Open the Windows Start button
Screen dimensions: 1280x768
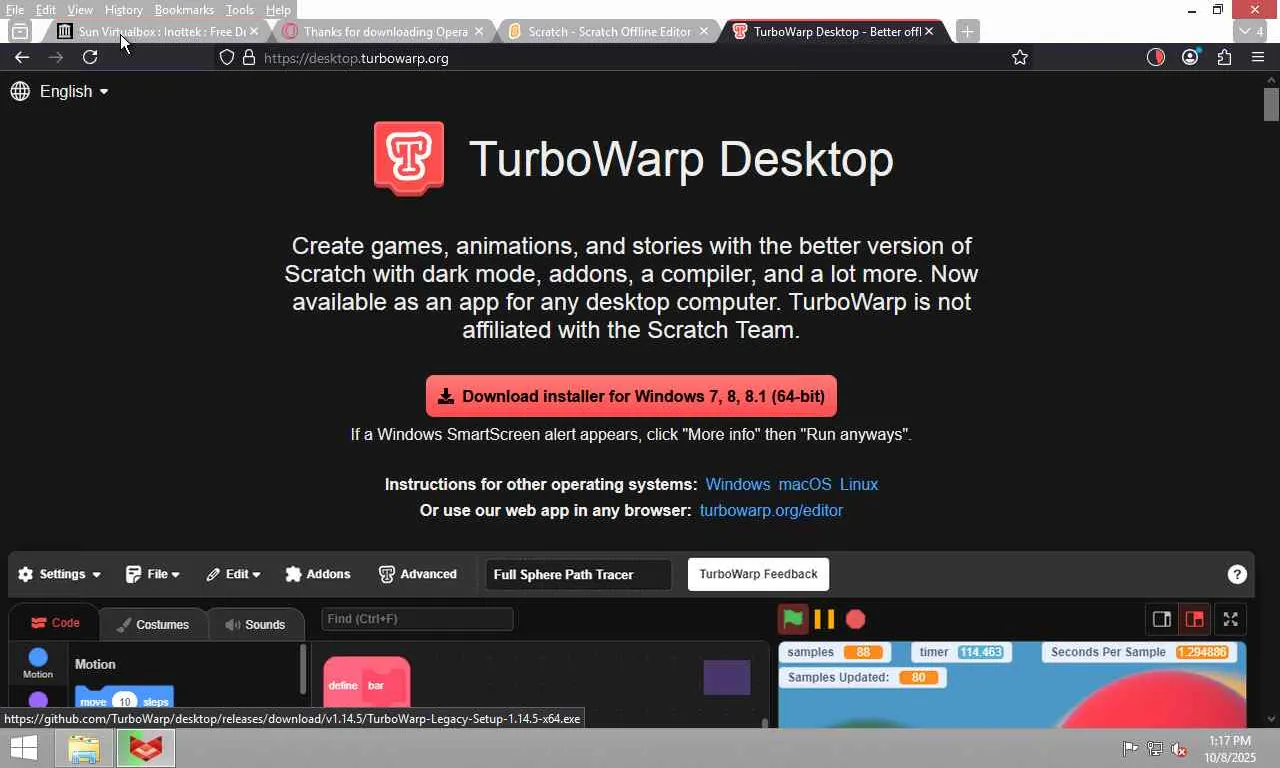(24, 748)
